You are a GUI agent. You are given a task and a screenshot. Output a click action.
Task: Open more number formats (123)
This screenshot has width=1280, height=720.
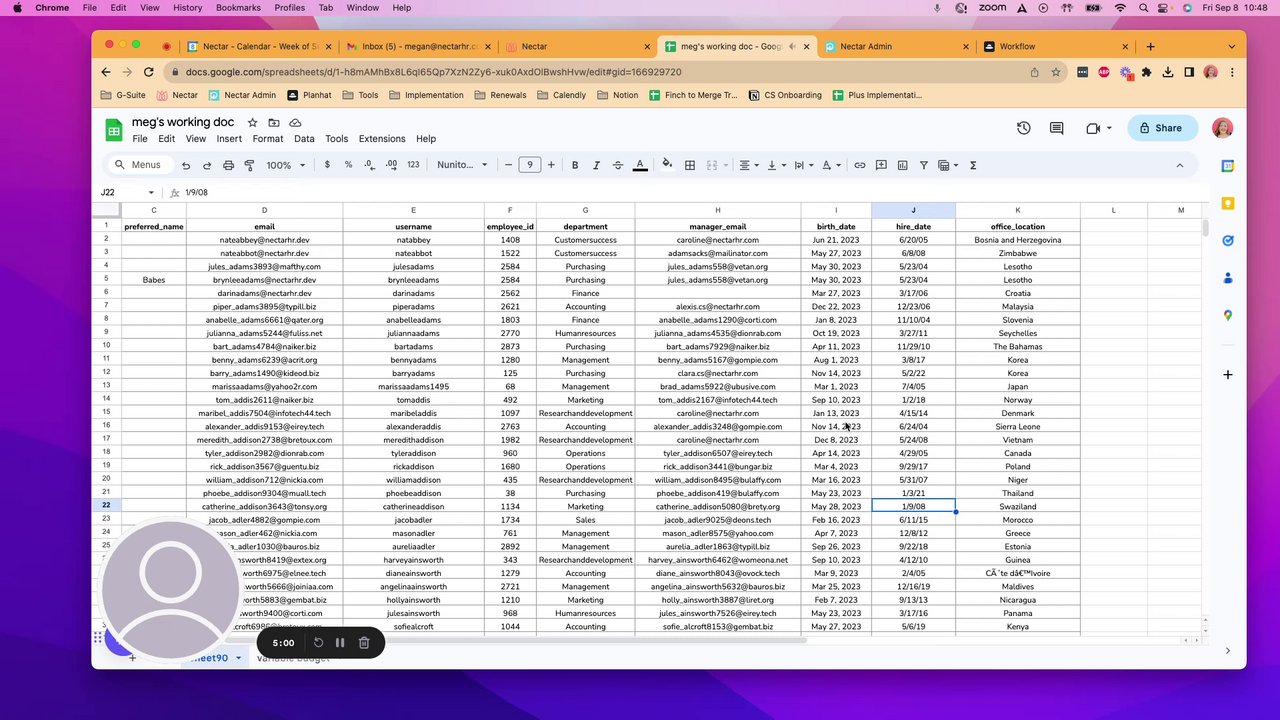413,165
